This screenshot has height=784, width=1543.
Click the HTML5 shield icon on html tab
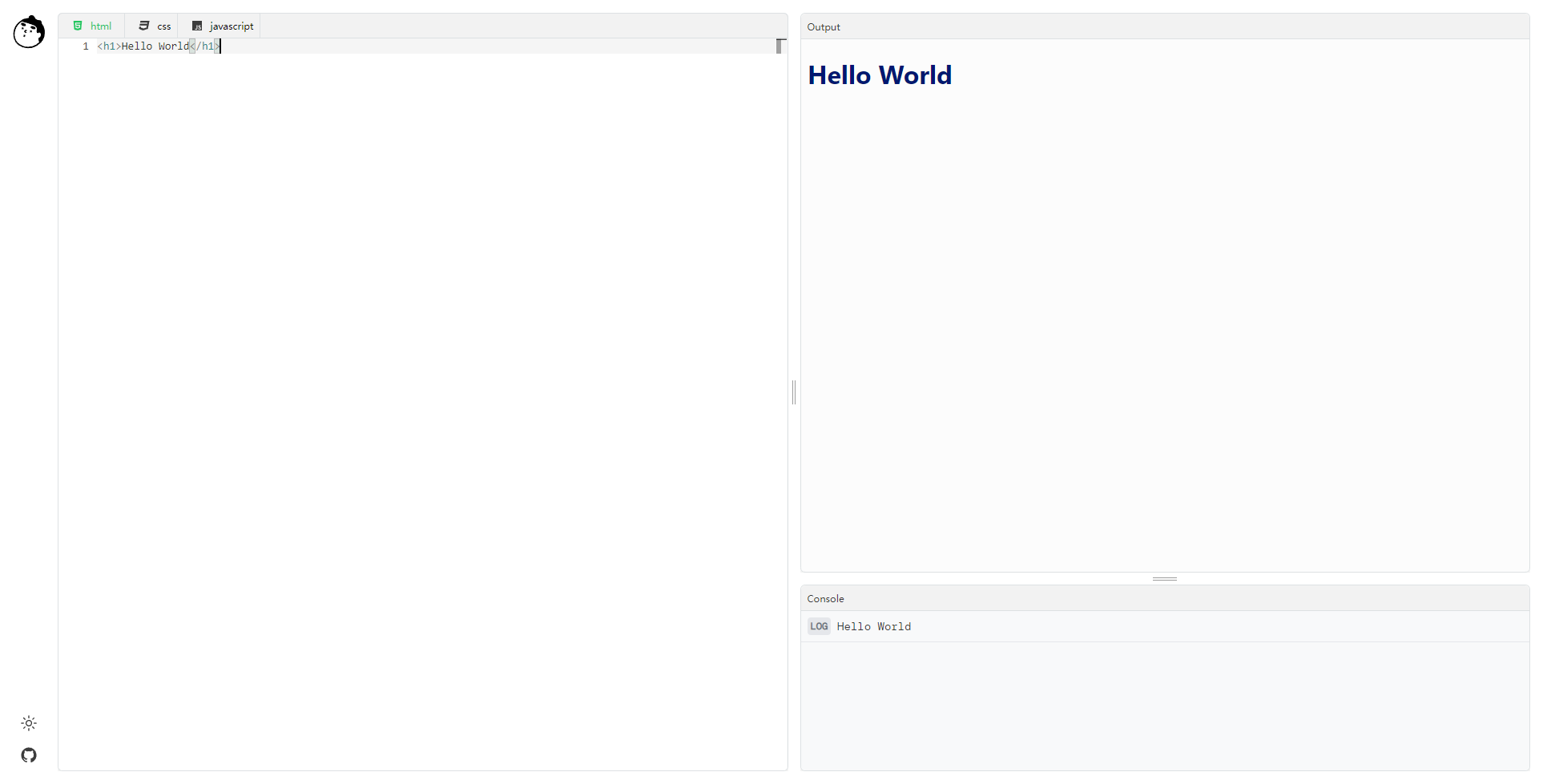coord(78,26)
